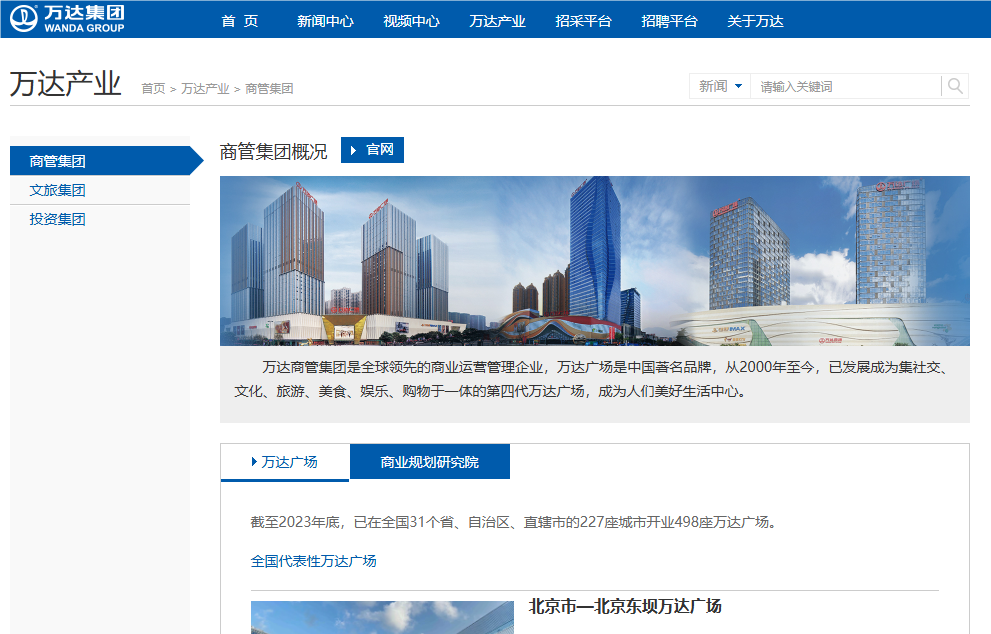Viewport: 991px width, 634px height.
Task: Open 招采平台 navigation link
Action: (x=583, y=21)
